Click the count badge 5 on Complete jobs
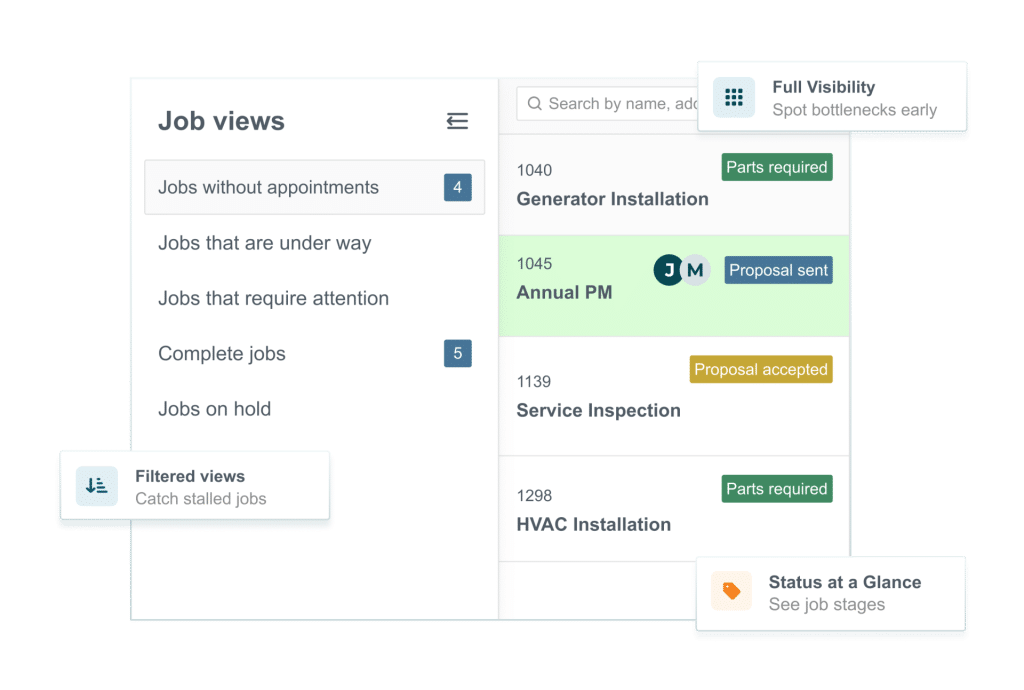 point(458,353)
